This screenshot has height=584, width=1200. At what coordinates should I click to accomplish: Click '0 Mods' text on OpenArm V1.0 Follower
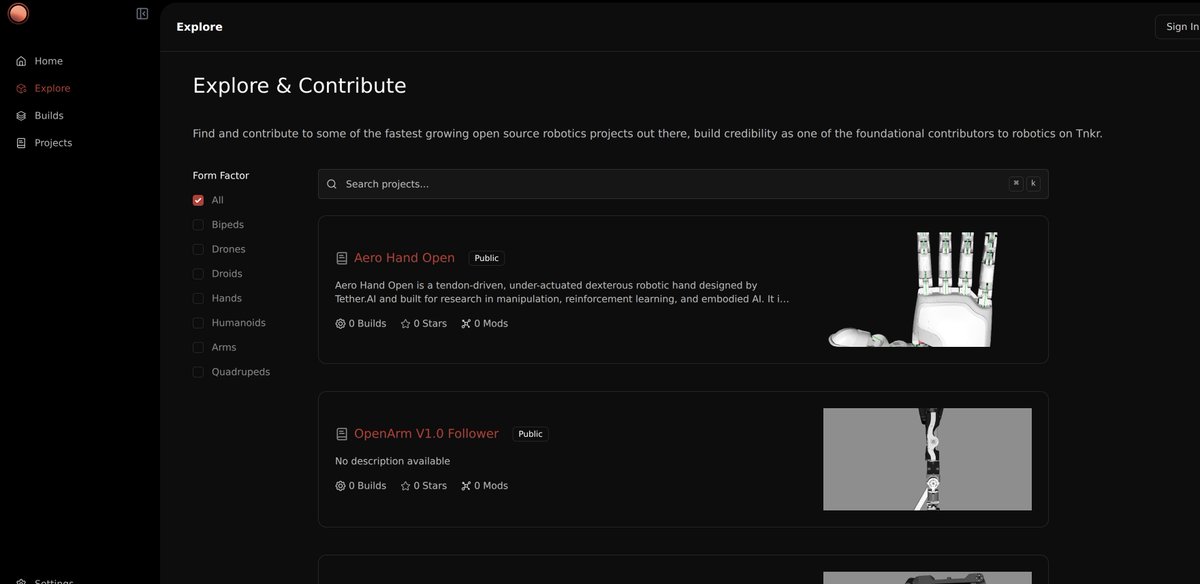point(491,486)
